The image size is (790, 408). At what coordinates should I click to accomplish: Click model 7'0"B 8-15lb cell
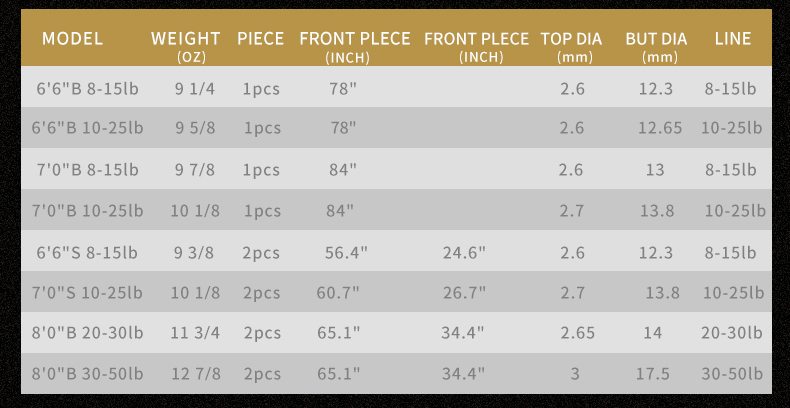click(88, 170)
